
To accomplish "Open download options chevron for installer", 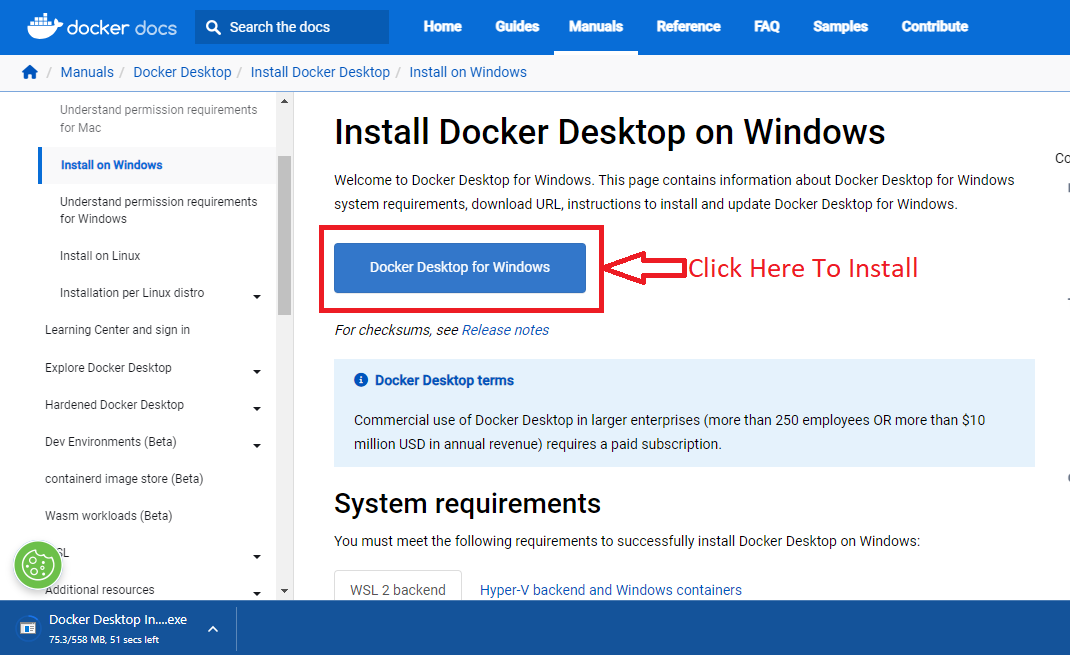I will click(x=212, y=629).
